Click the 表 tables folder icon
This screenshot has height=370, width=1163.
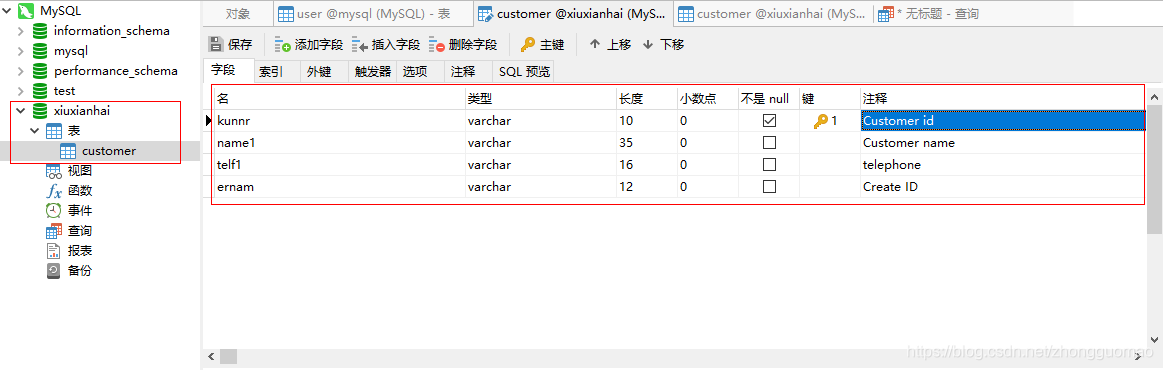pos(53,131)
